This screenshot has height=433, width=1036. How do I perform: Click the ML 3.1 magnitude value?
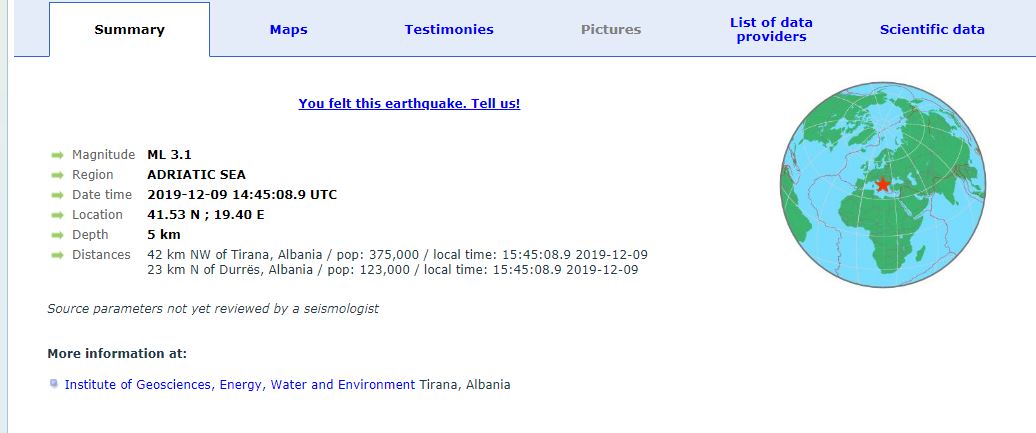169,155
